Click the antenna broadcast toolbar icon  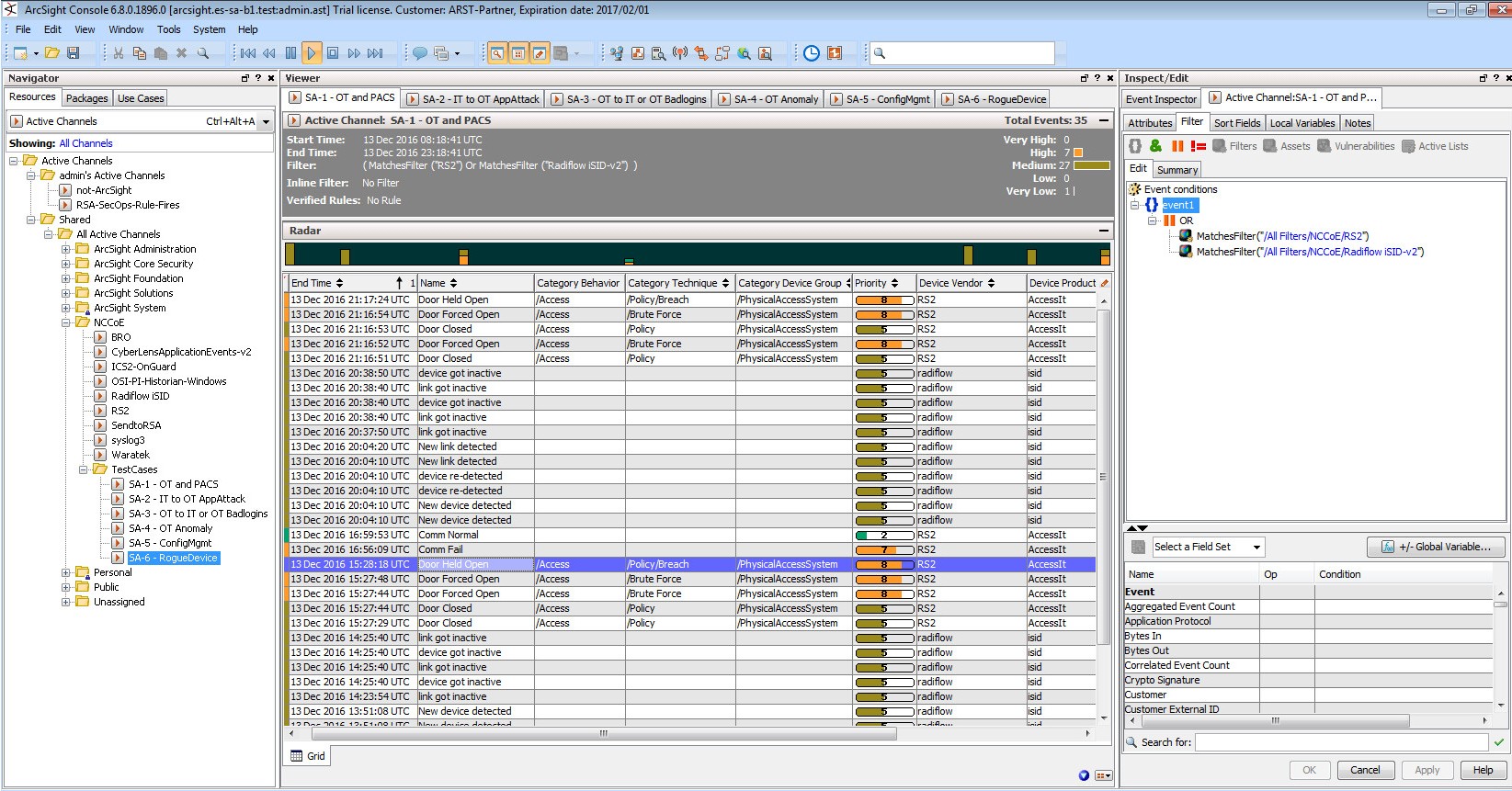680,53
